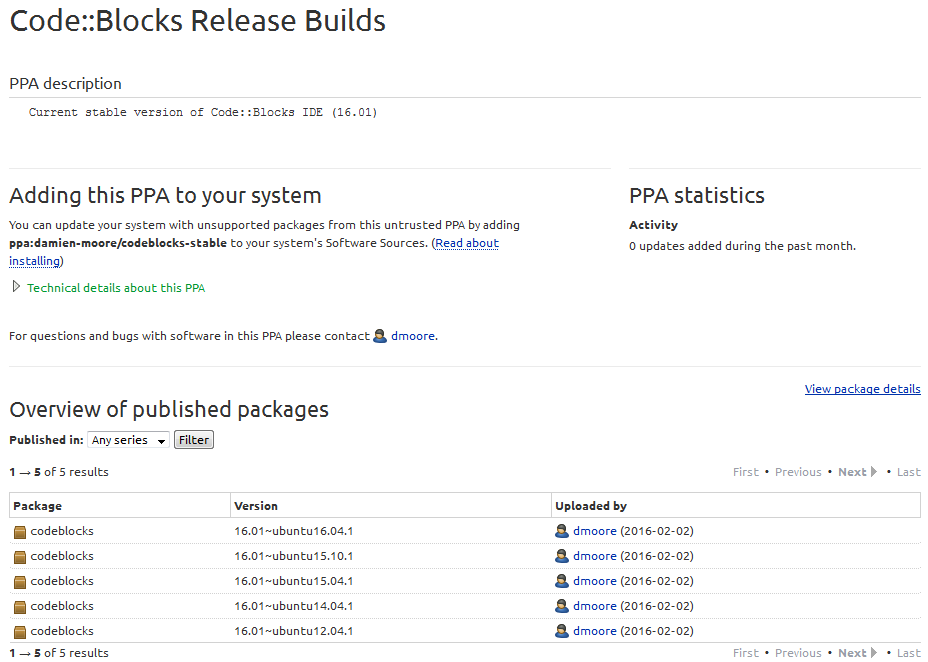Expand the Technical details disclosure triangle
The image size is (928, 662).
point(16,287)
